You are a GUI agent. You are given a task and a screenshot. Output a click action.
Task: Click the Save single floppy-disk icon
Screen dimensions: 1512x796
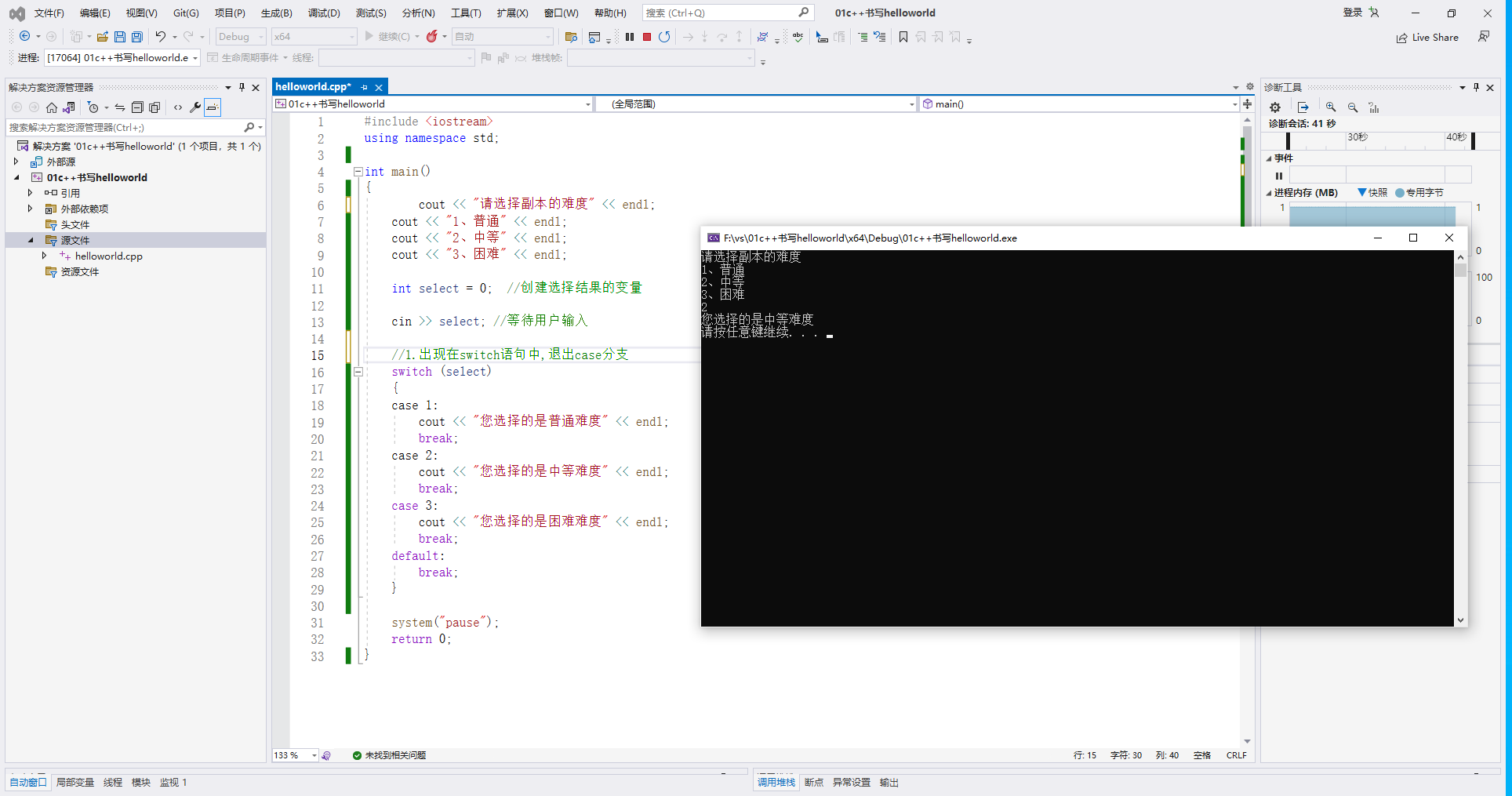[120, 37]
